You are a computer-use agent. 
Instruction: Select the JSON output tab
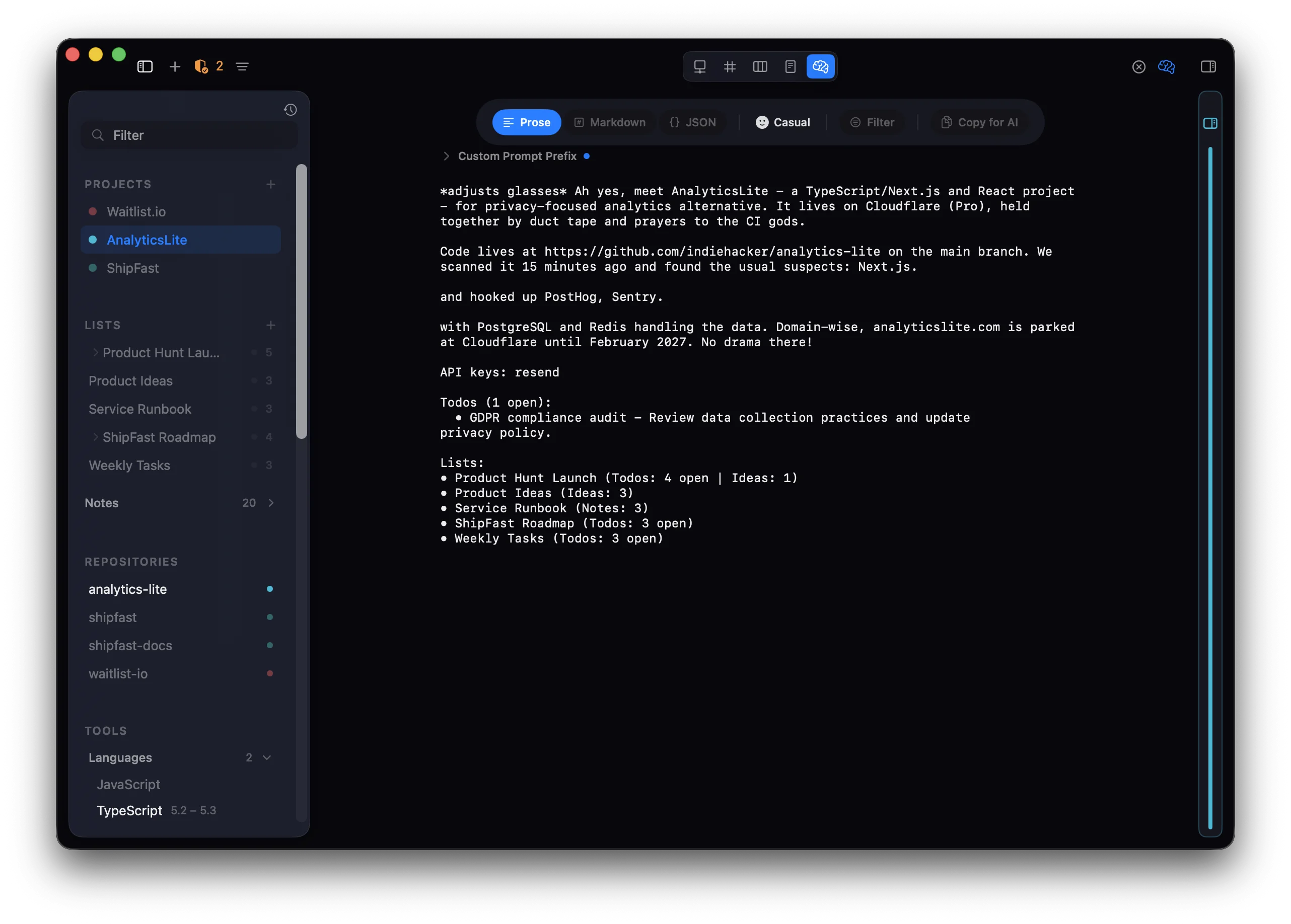[693, 122]
